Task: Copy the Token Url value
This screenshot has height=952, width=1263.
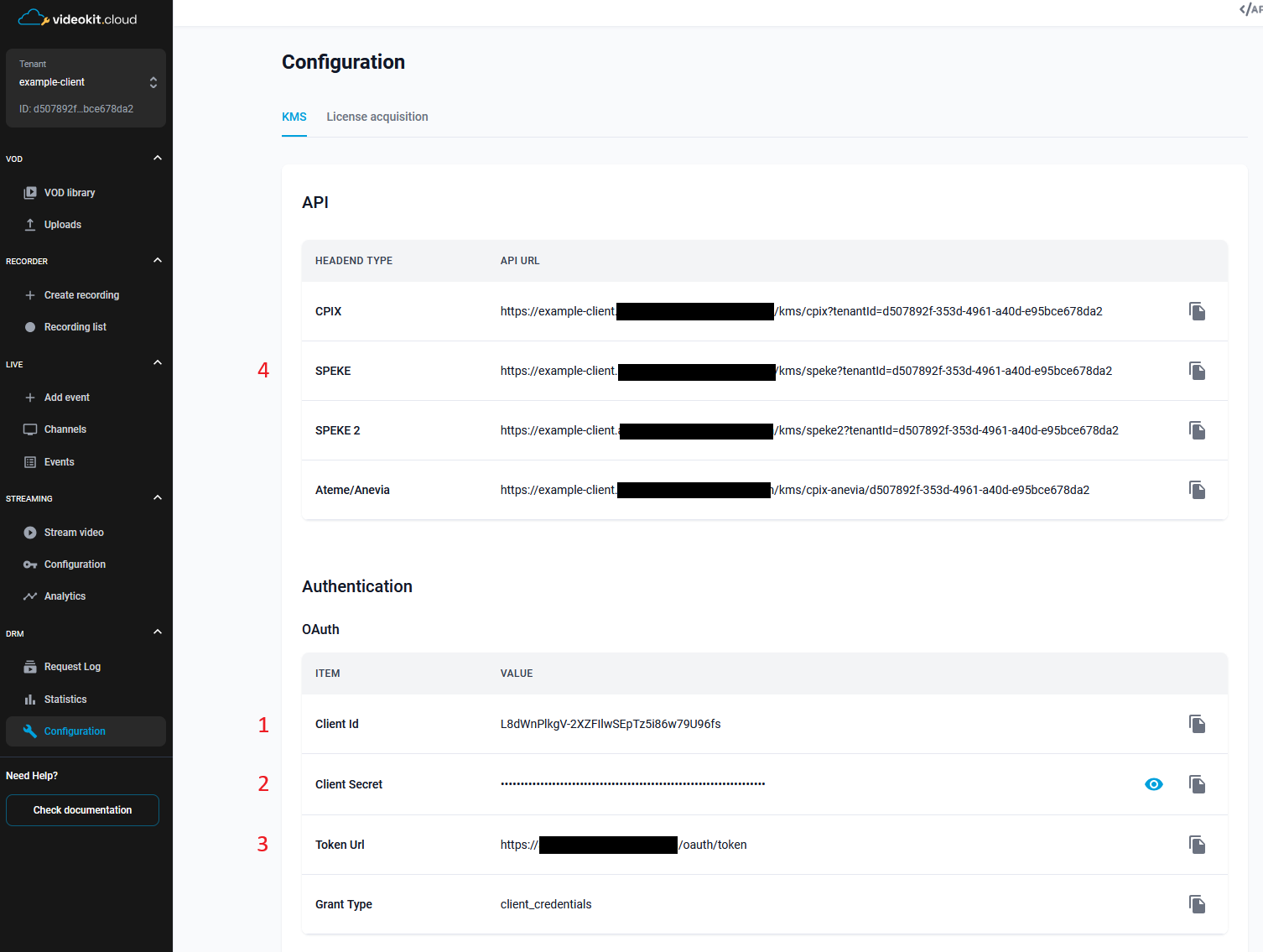Action: (x=1197, y=845)
